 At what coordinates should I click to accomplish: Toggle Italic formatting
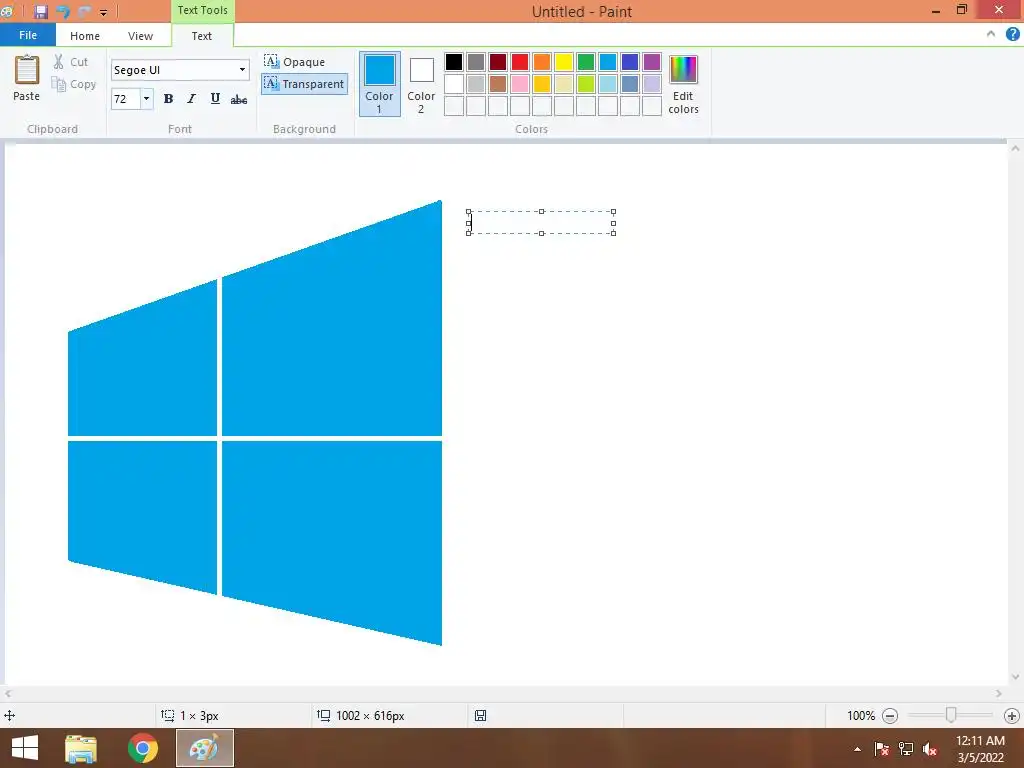coord(191,99)
